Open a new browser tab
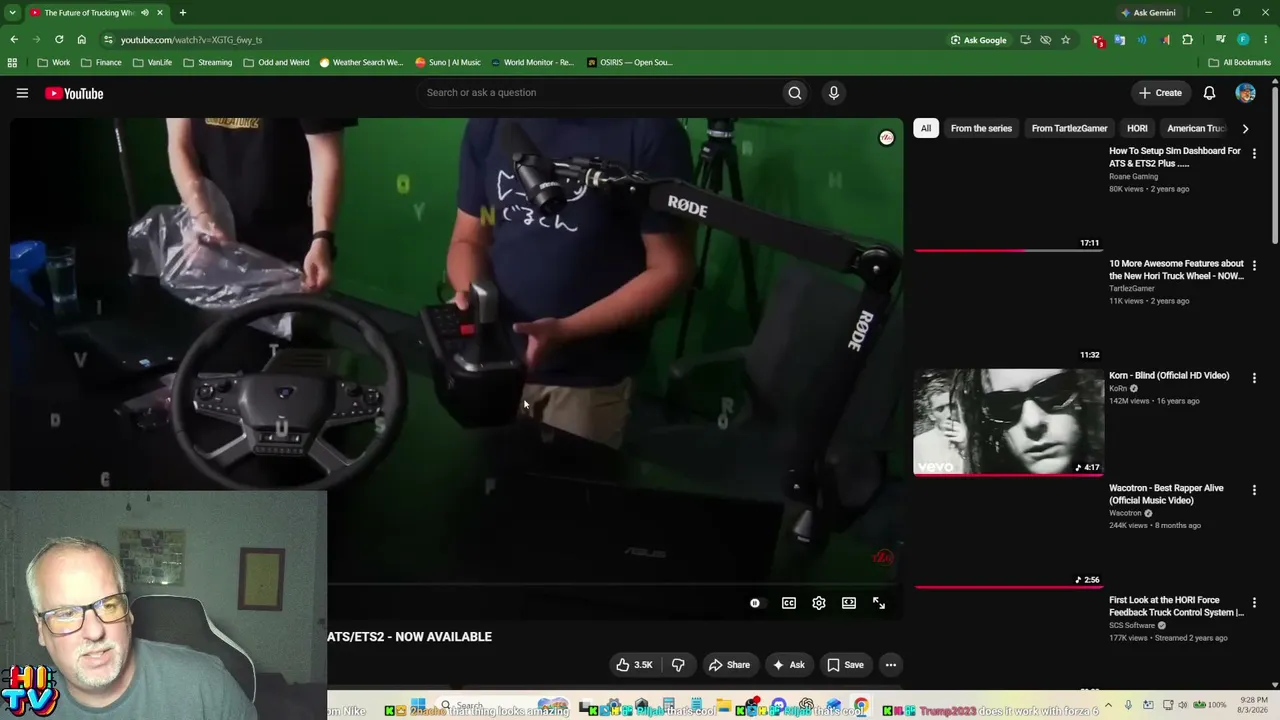 click(182, 13)
